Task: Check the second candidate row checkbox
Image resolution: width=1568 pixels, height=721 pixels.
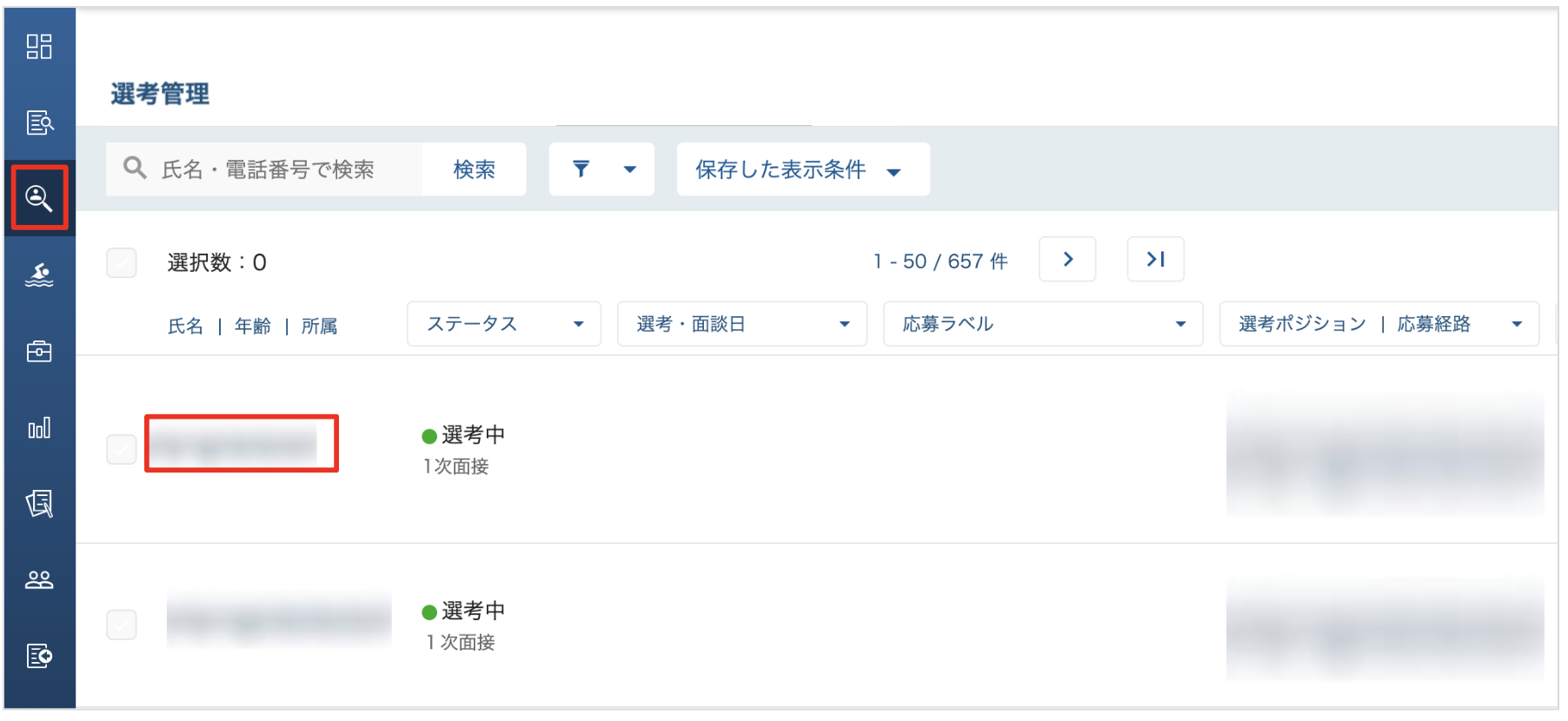Action: pyautogui.click(x=122, y=625)
